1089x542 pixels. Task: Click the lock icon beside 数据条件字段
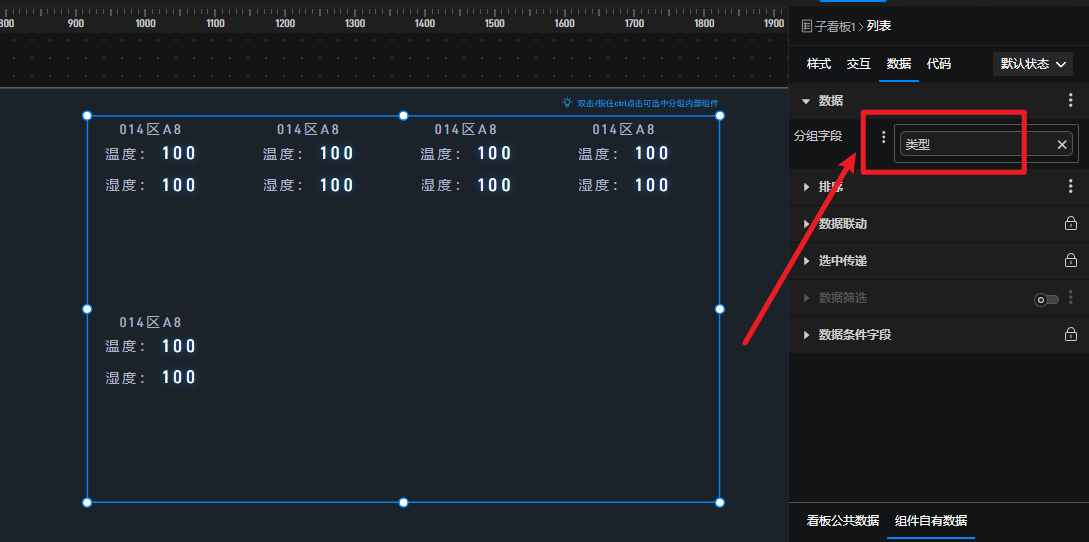(1070, 334)
